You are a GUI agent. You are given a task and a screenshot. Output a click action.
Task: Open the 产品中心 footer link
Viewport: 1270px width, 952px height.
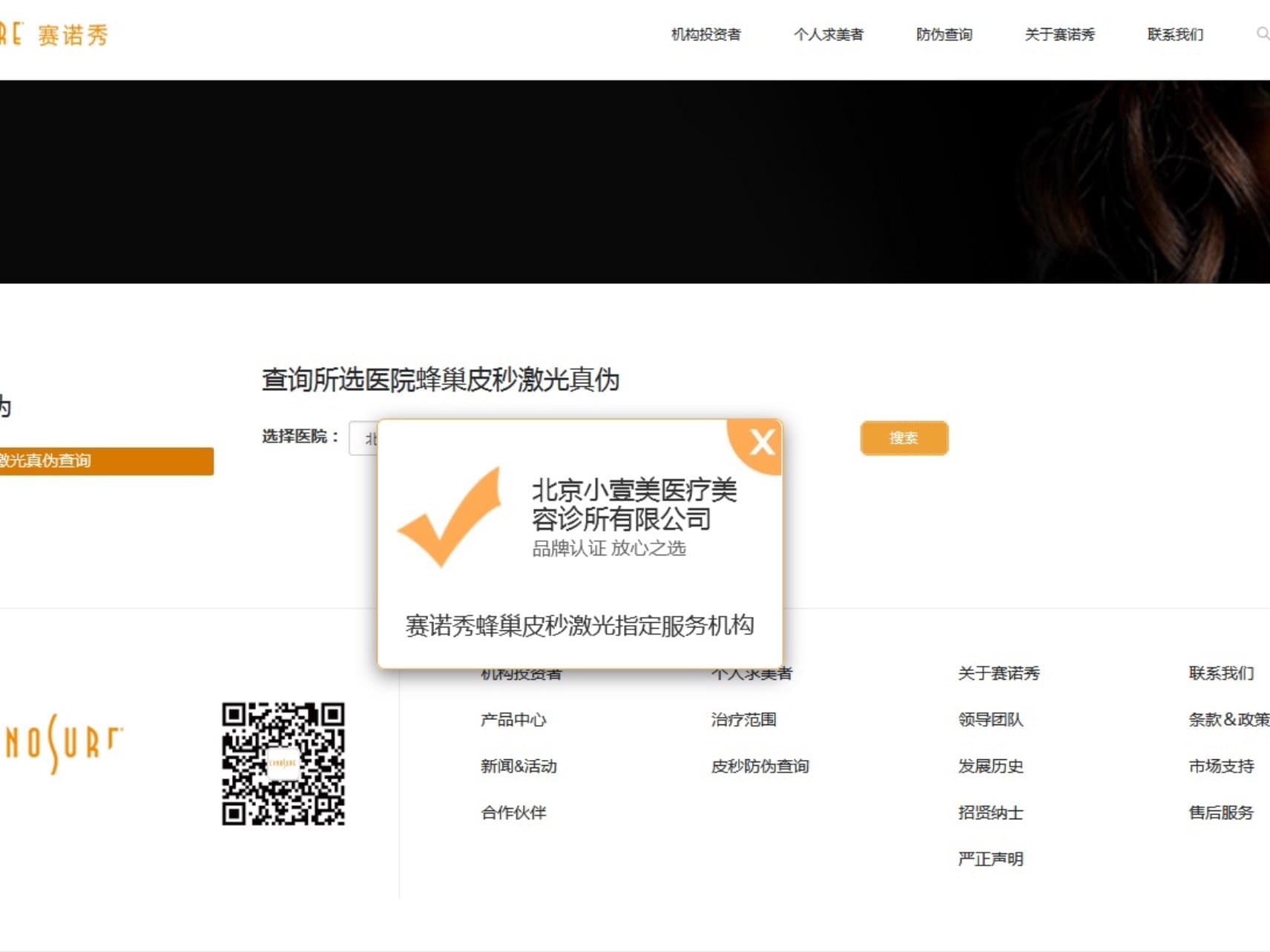[513, 720]
